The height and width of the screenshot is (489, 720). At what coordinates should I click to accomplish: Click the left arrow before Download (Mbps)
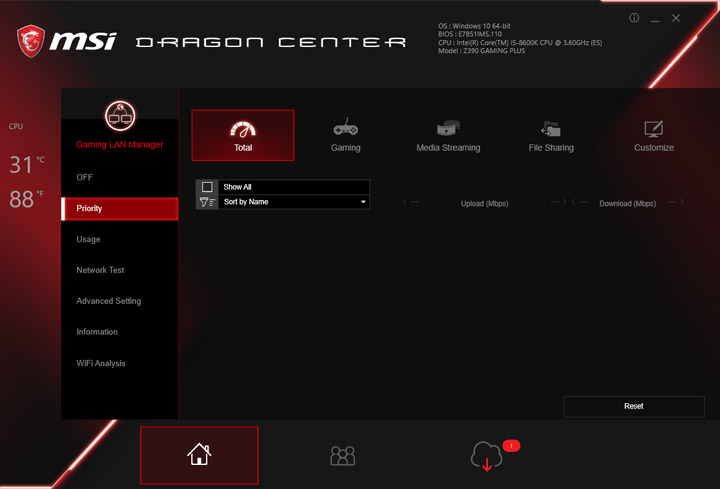point(580,202)
